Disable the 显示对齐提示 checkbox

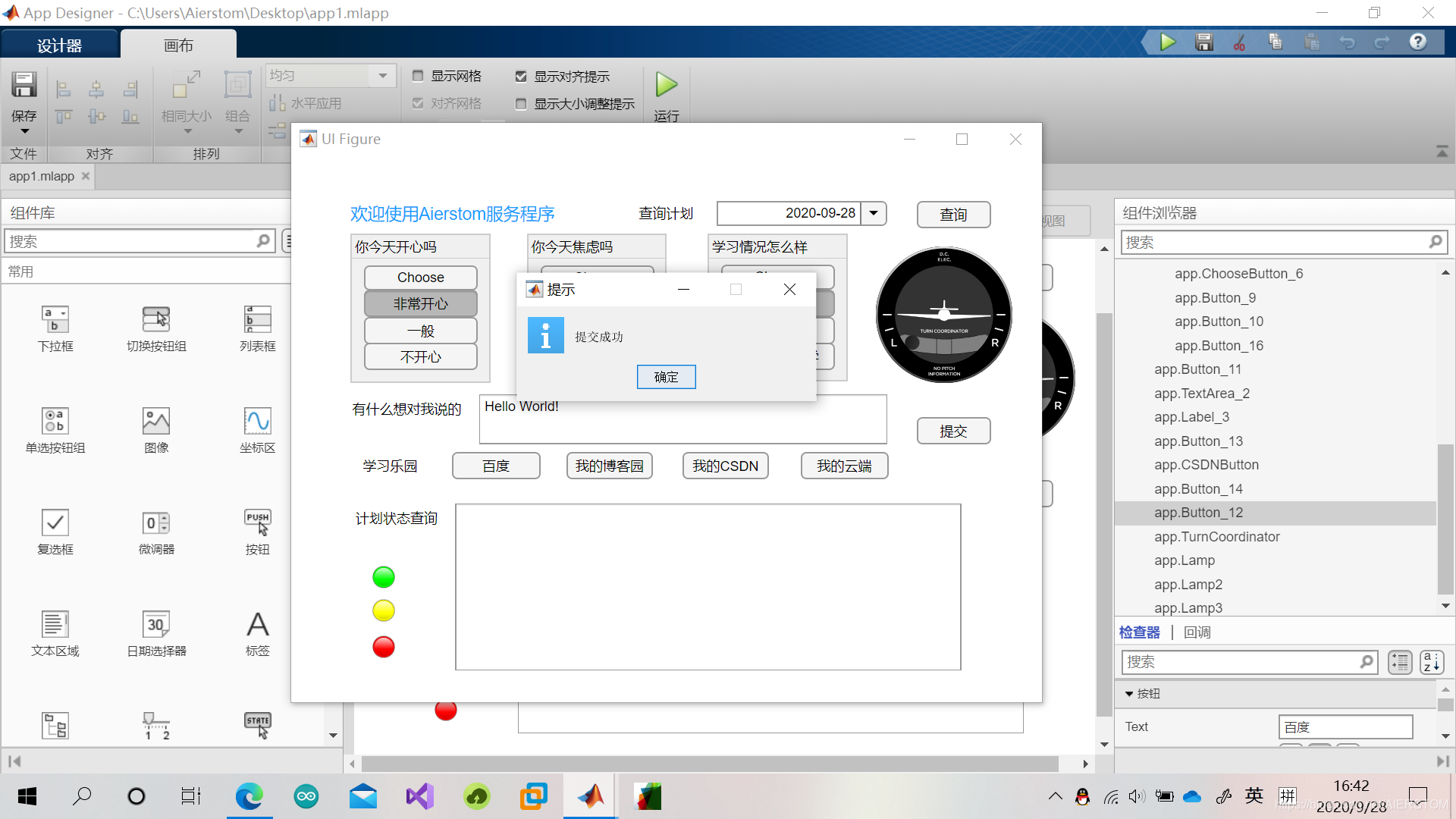click(521, 76)
